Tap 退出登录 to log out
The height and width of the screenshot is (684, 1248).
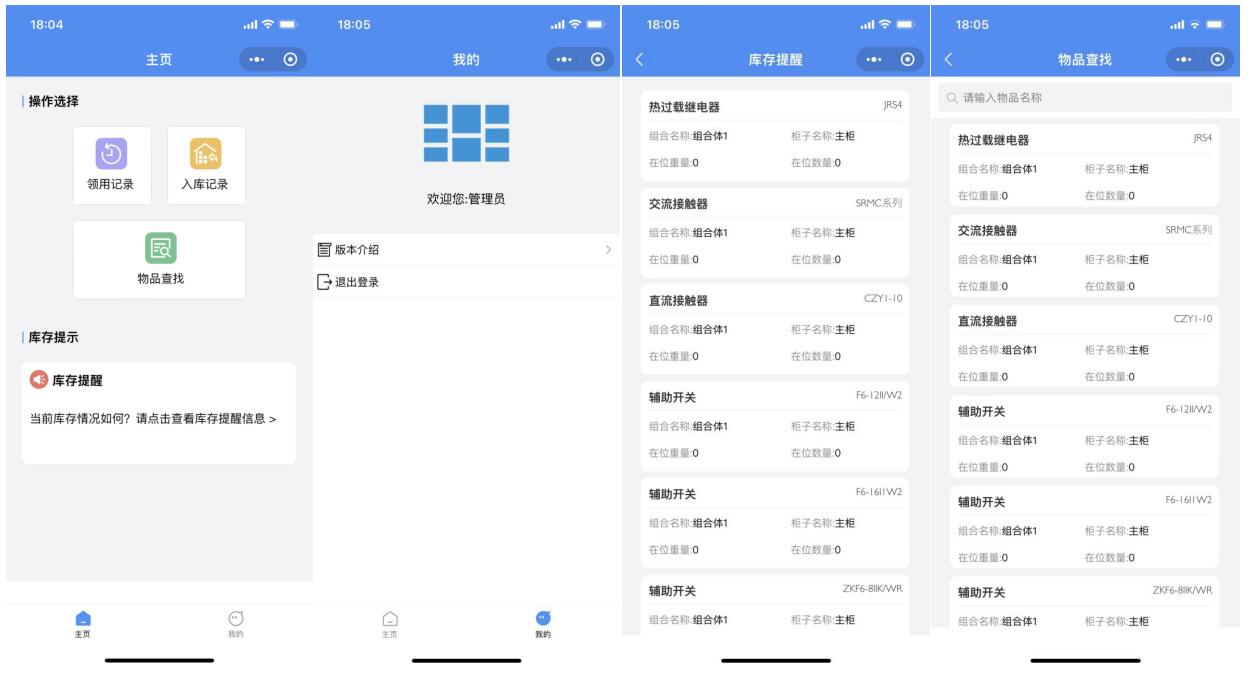[356, 282]
